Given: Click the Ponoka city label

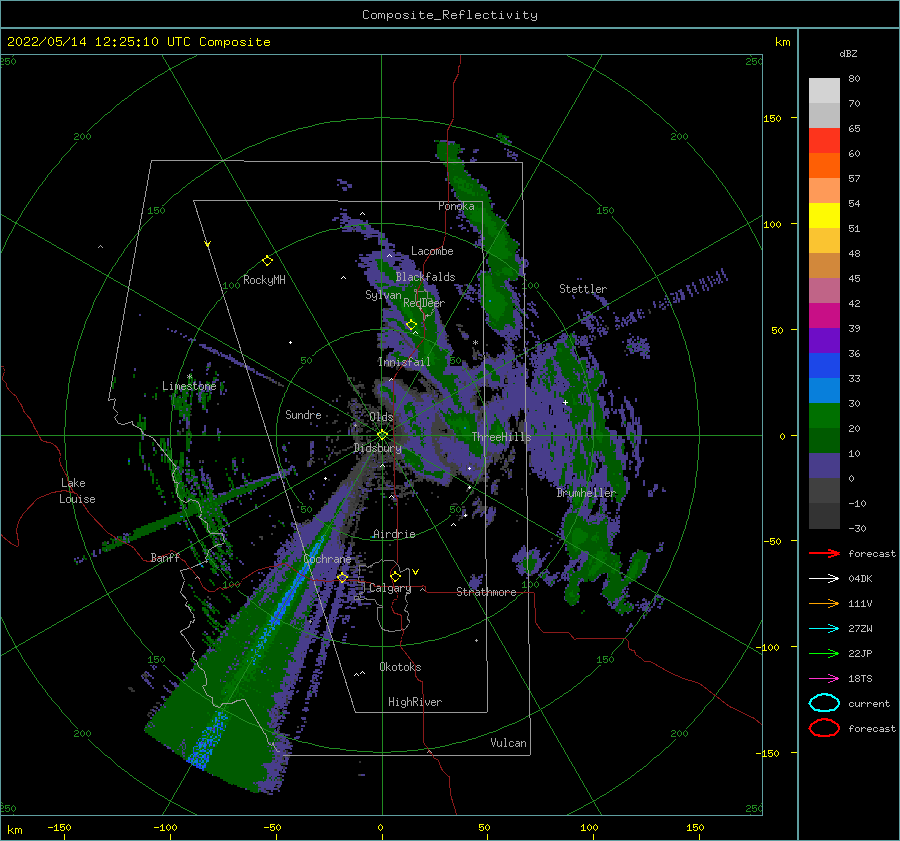Looking at the screenshot, I should tap(456, 206).
